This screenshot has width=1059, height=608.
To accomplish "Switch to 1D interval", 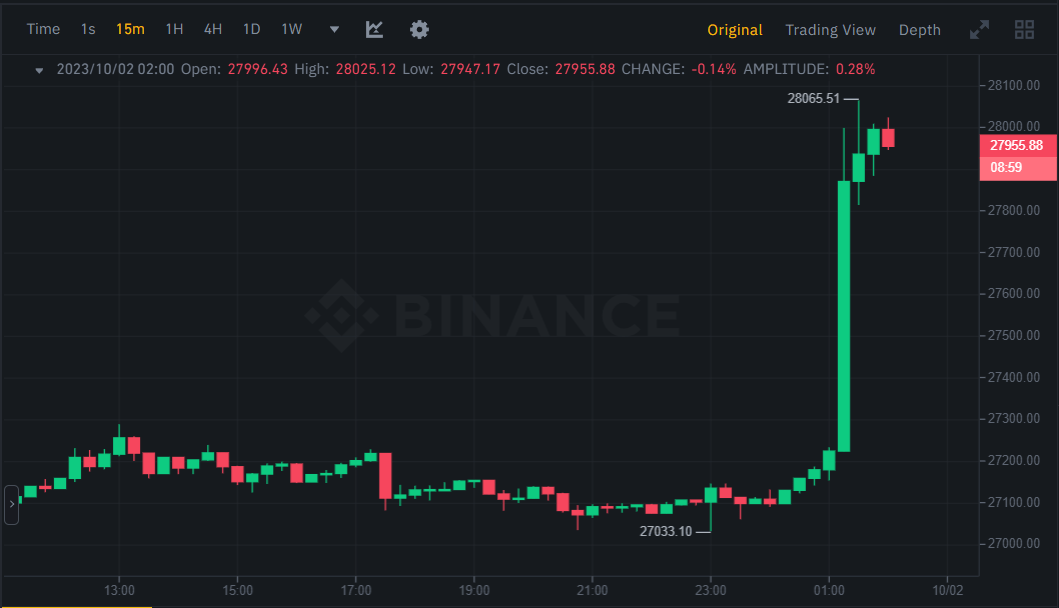I will 252,29.
